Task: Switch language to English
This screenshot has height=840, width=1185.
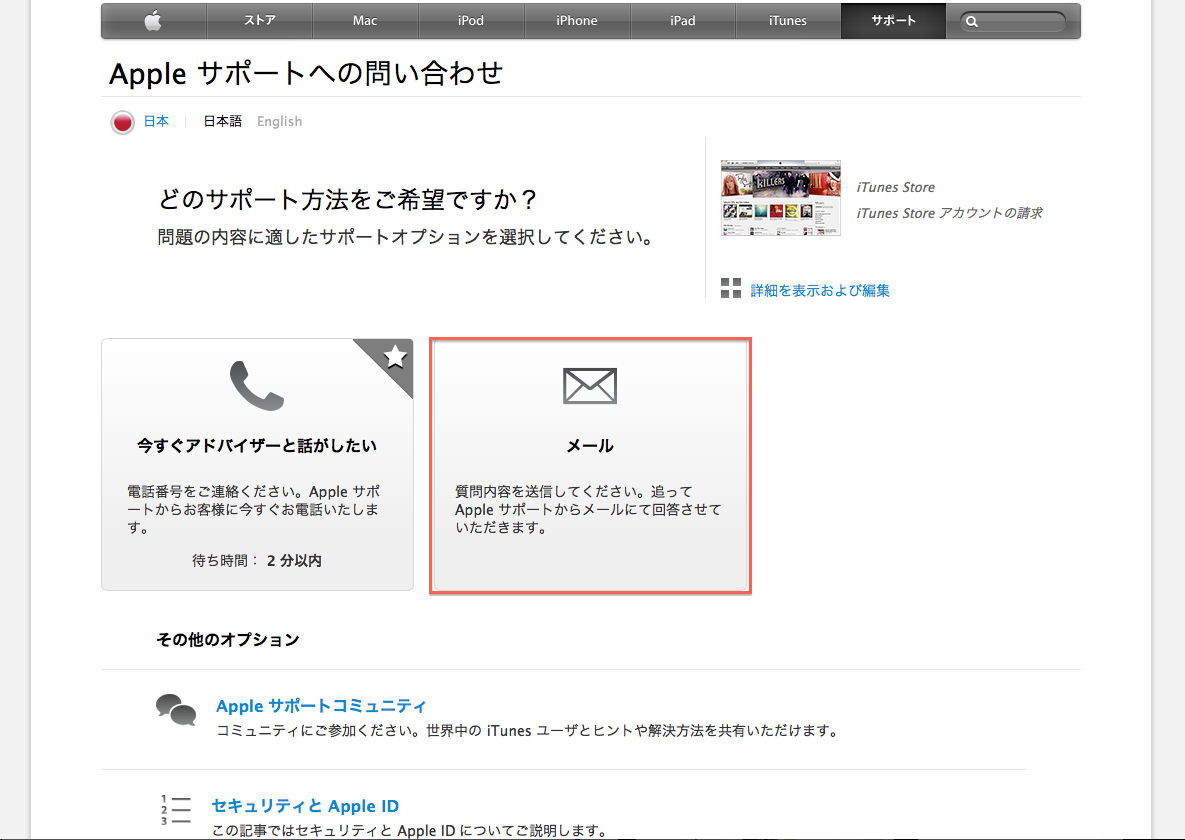Action: click(x=279, y=121)
